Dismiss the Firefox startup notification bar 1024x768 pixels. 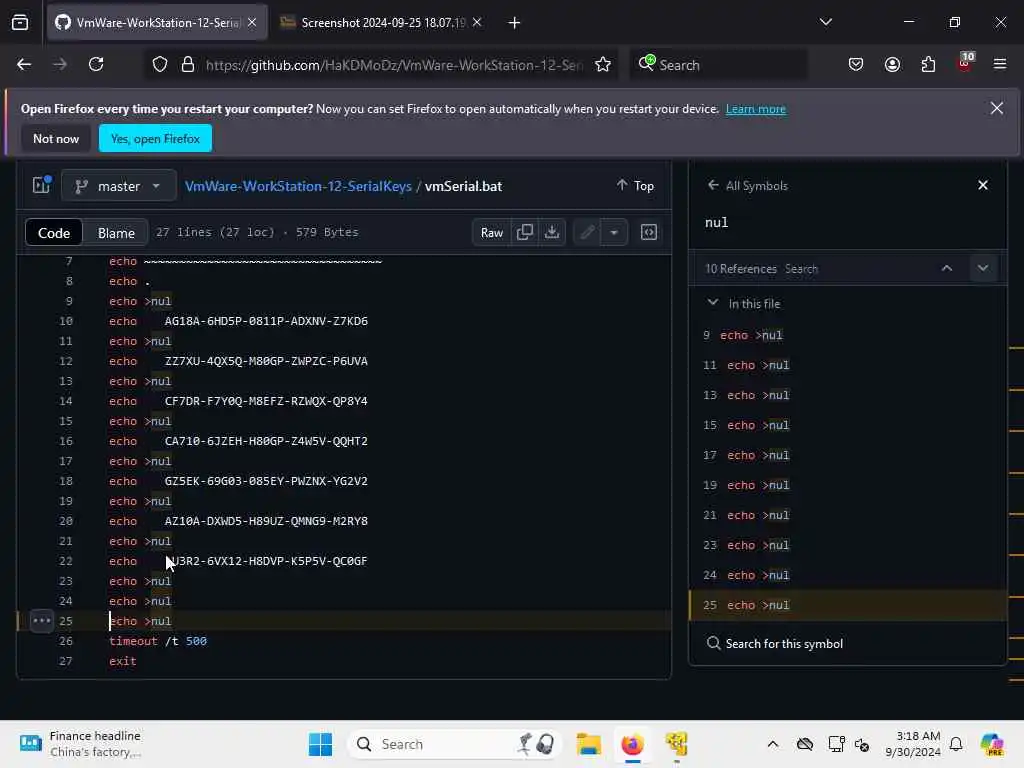pyautogui.click(x=997, y=108)
